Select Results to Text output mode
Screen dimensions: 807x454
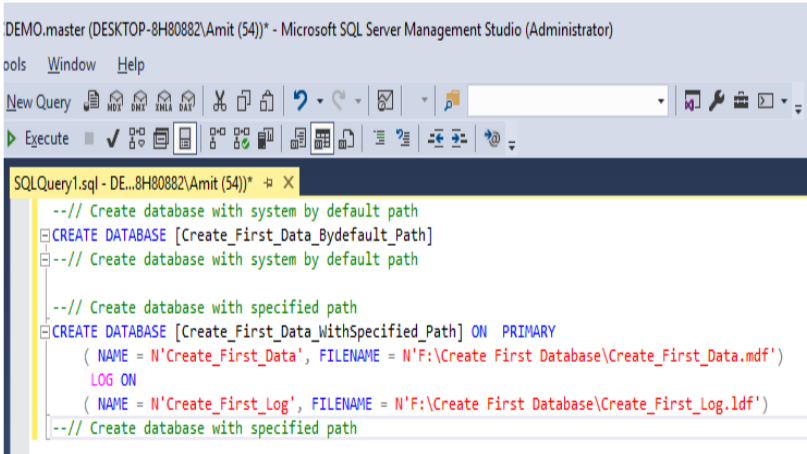[298, 138]
